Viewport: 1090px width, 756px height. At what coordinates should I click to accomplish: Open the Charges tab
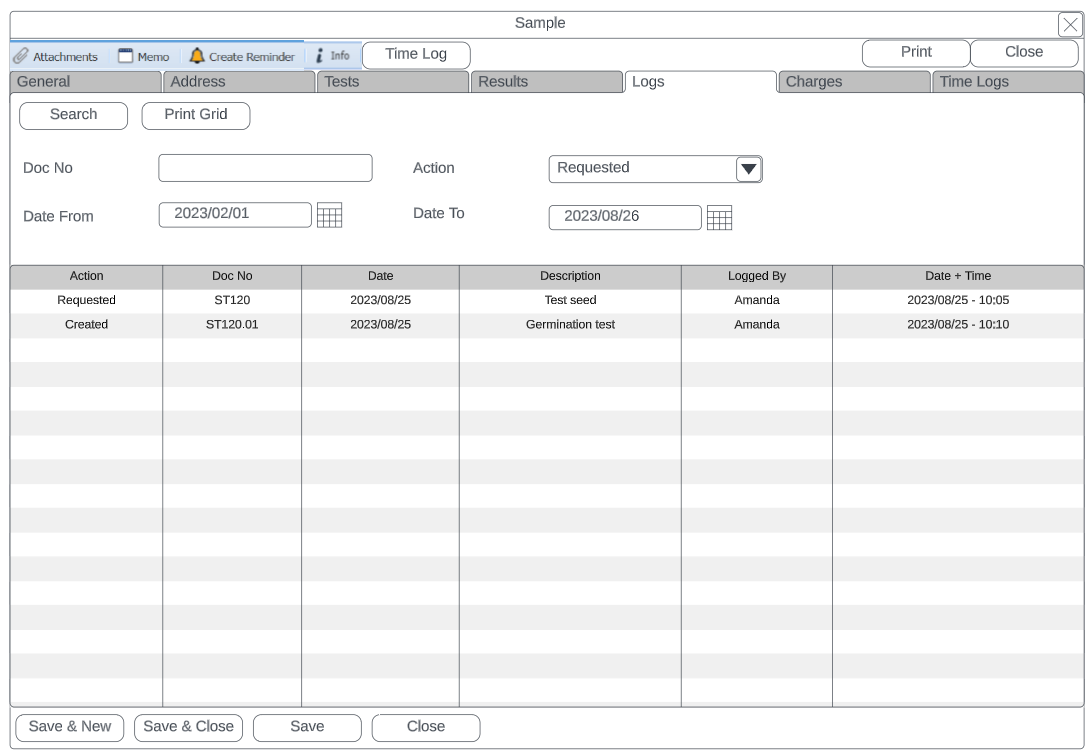click(853, 82)
